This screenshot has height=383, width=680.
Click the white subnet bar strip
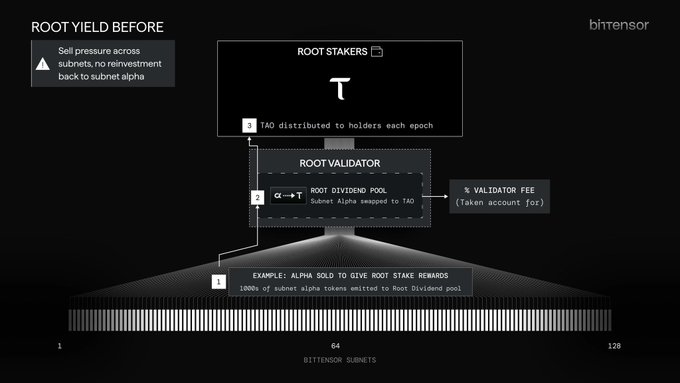[x=340, y=320]
